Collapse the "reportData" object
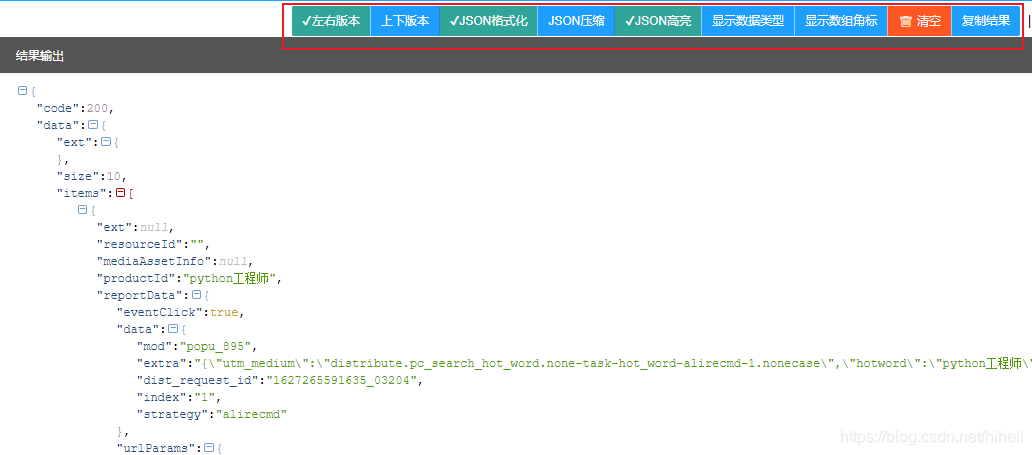Image resolution: width=1032 pixels, height=455 pixels. coord(196,295)
